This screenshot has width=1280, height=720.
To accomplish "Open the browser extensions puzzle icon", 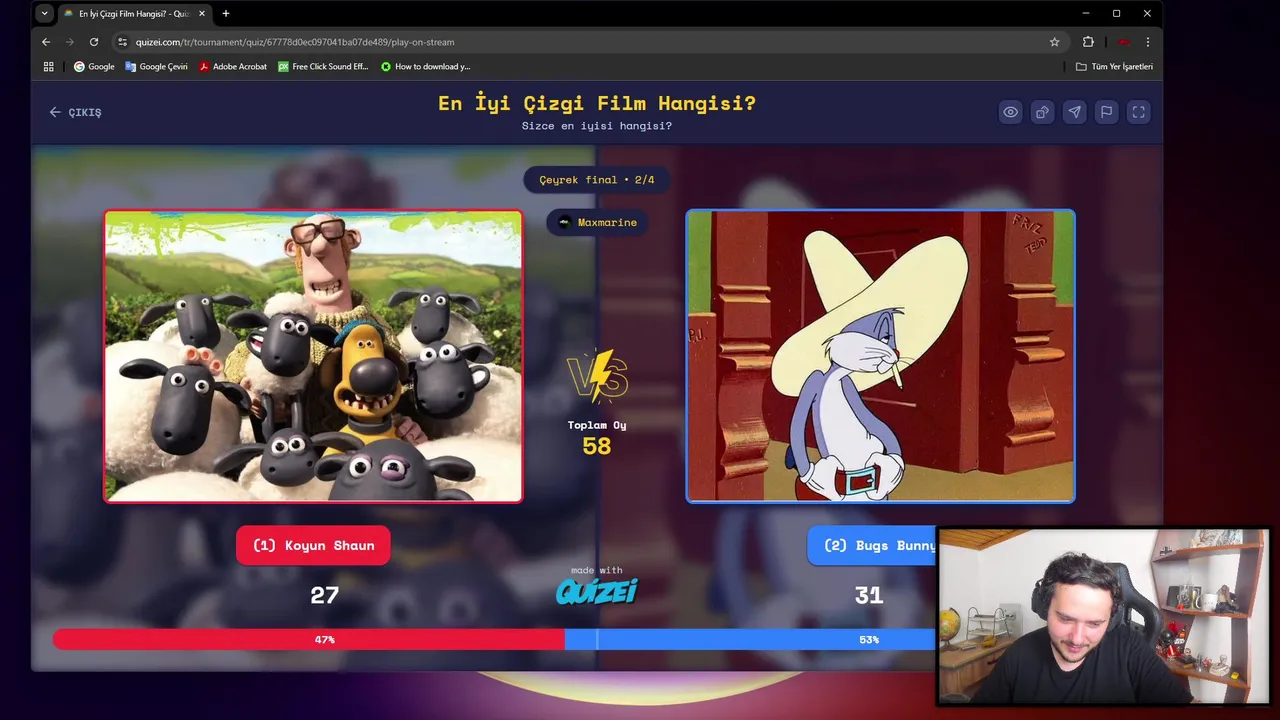I will click(x=1088, y=42).
